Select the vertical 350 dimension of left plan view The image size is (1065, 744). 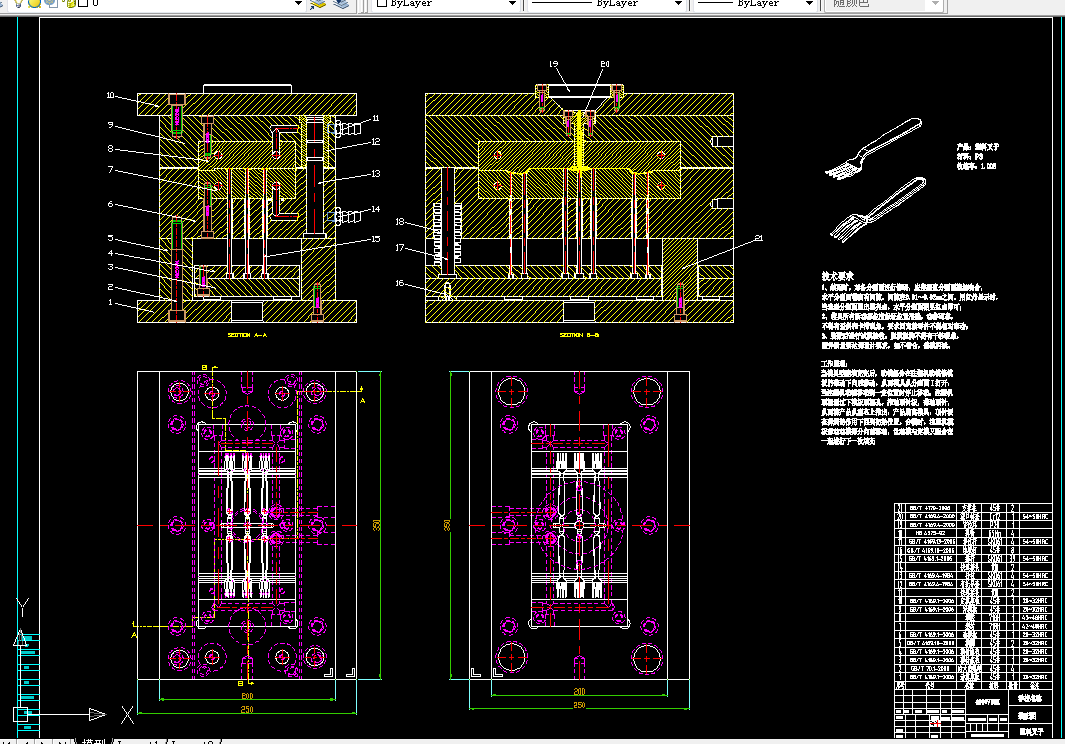[377, 525]
